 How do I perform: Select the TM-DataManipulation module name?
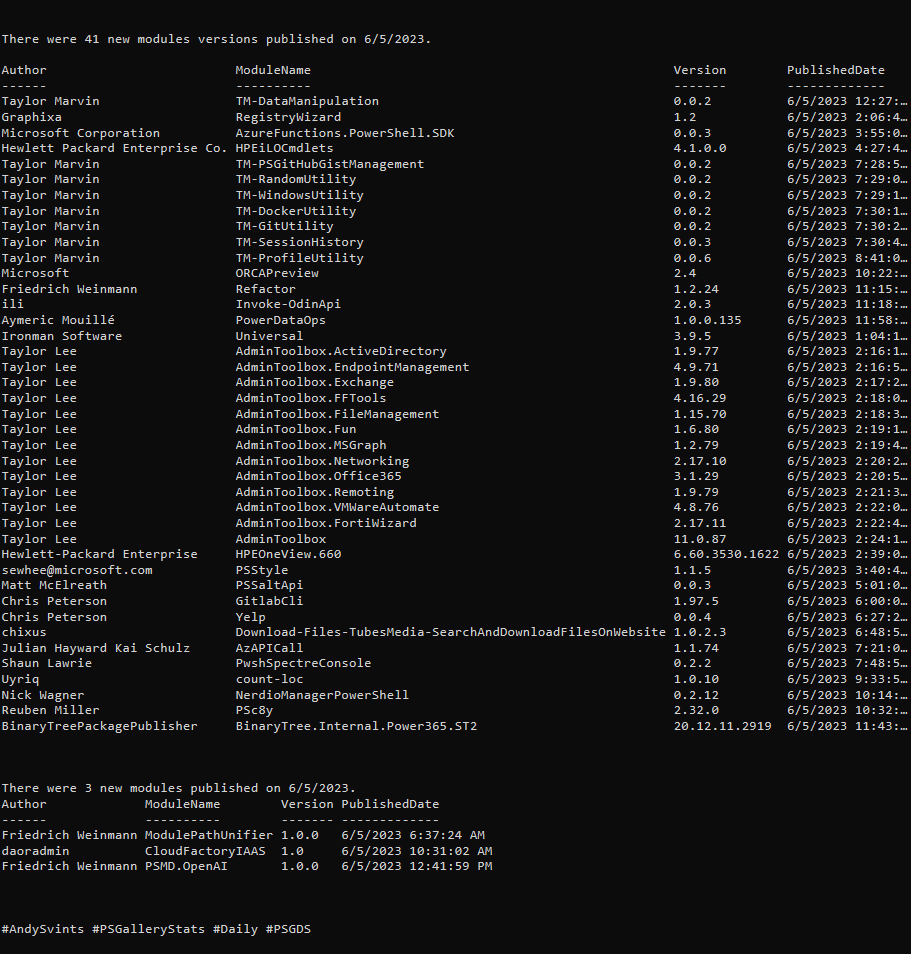(x=307, y=101)
